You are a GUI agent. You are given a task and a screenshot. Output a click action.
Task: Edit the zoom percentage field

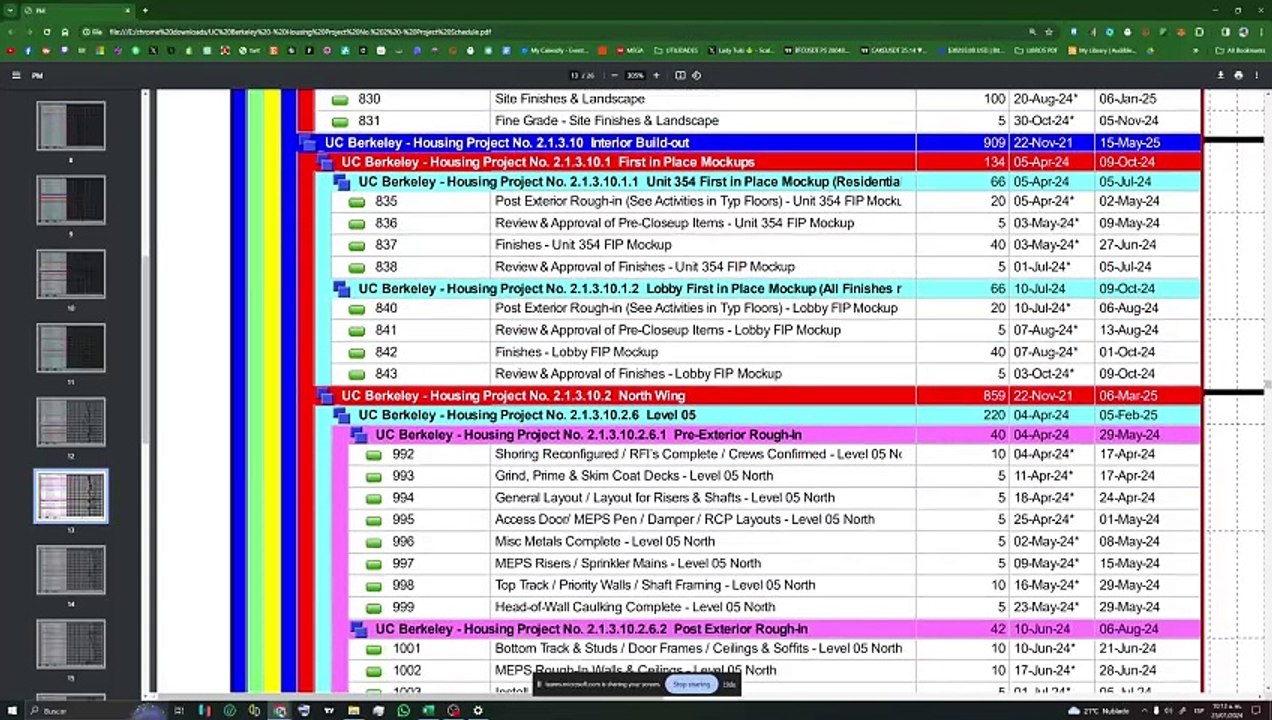tap(635, 75)
